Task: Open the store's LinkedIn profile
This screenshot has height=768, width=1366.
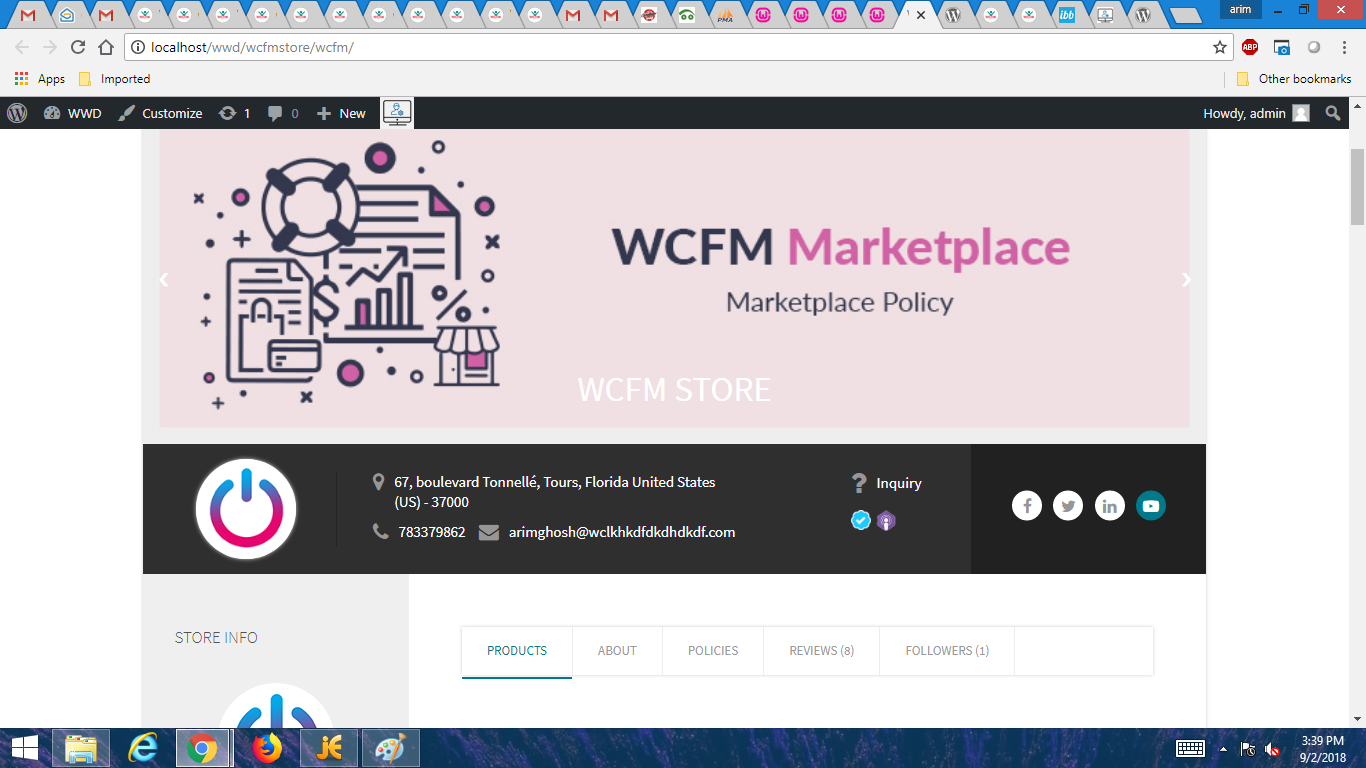Action: point(1110,506)
